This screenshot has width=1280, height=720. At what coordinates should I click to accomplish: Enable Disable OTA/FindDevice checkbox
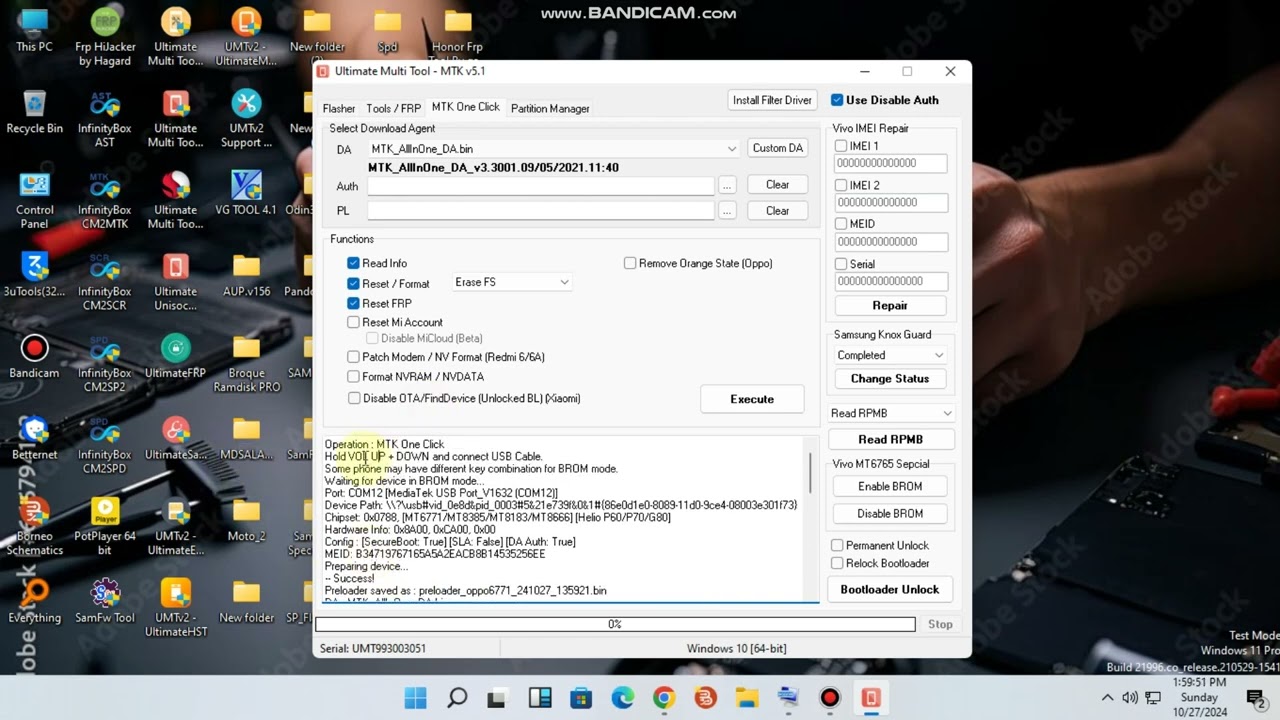point(354,398)
